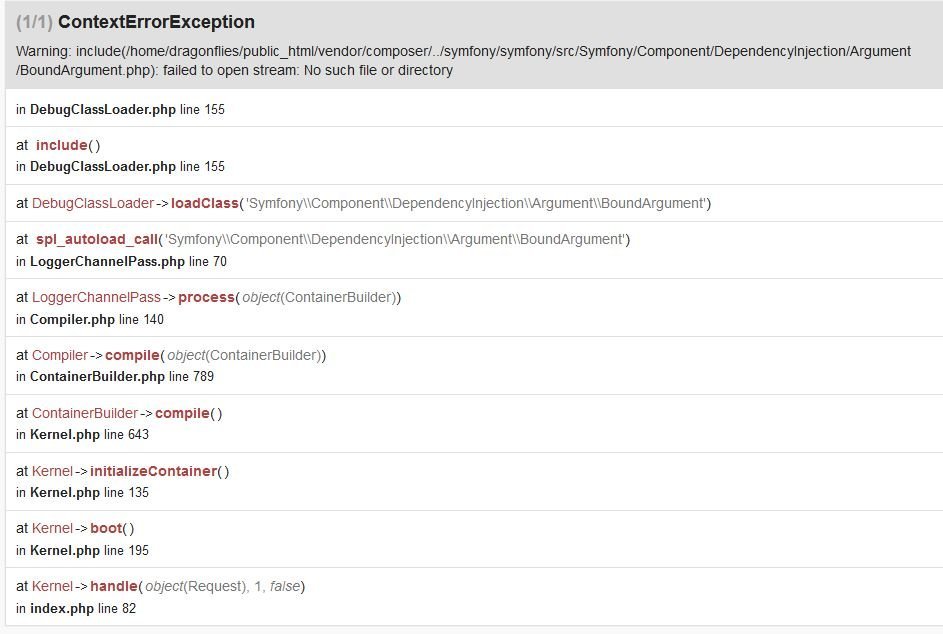Click the Compiler class before compile
943x634 pixels.
[60, 355]
